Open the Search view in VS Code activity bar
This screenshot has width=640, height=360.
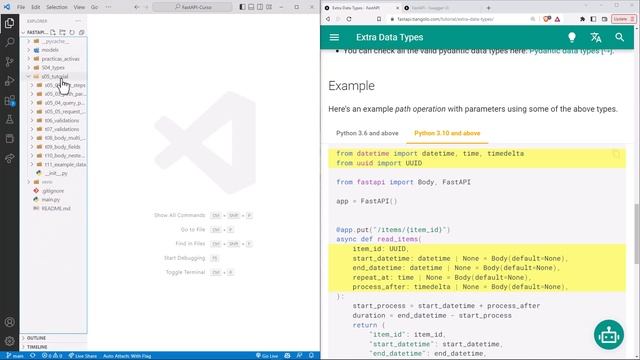click(x=9, y=42)
